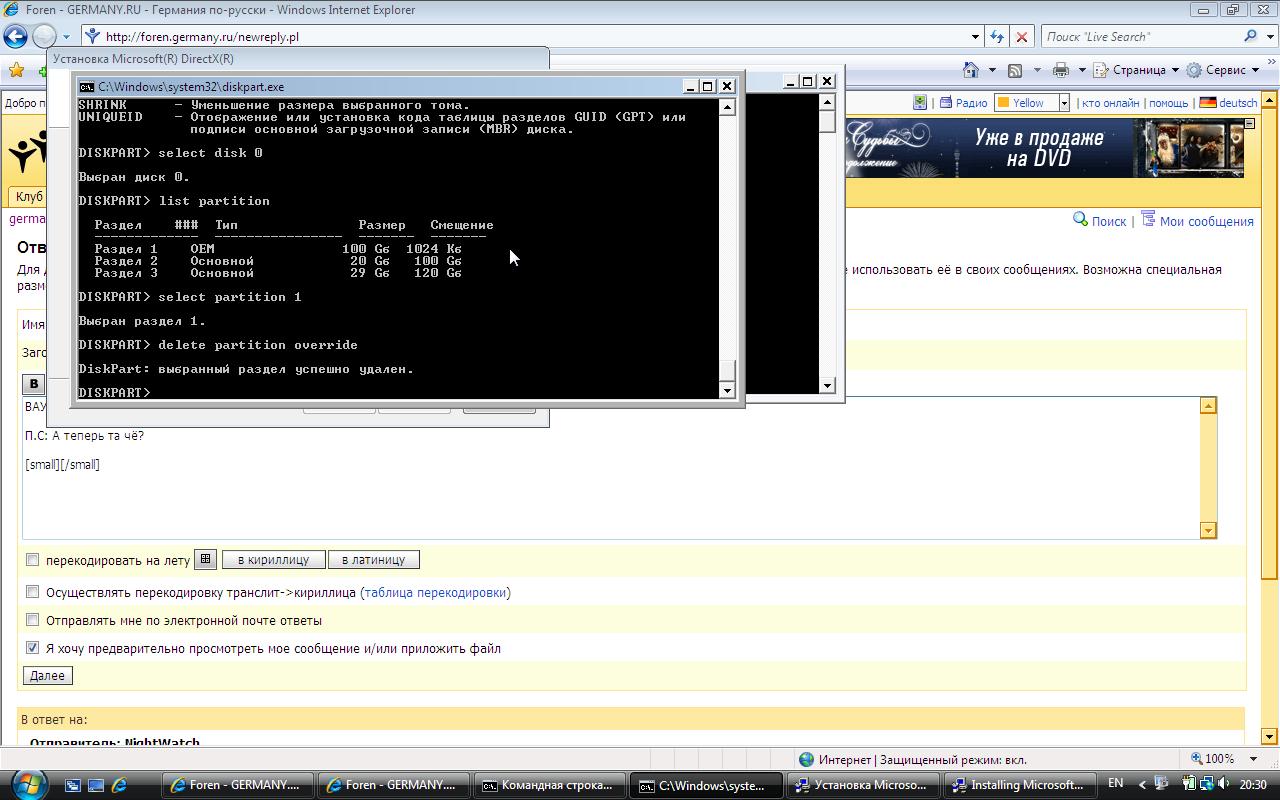Click the Live Search magnifier icon
The width and height of the screenshot is (1280, 800).
[x=1250, y=37]
